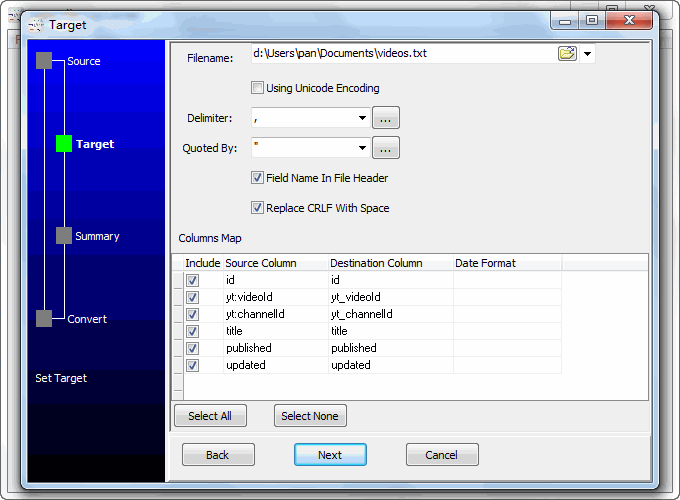The height and width of the screenshot is (500, 680).
Task: Uncheck the Include box for yt:videoId
Action: (192, 297)
